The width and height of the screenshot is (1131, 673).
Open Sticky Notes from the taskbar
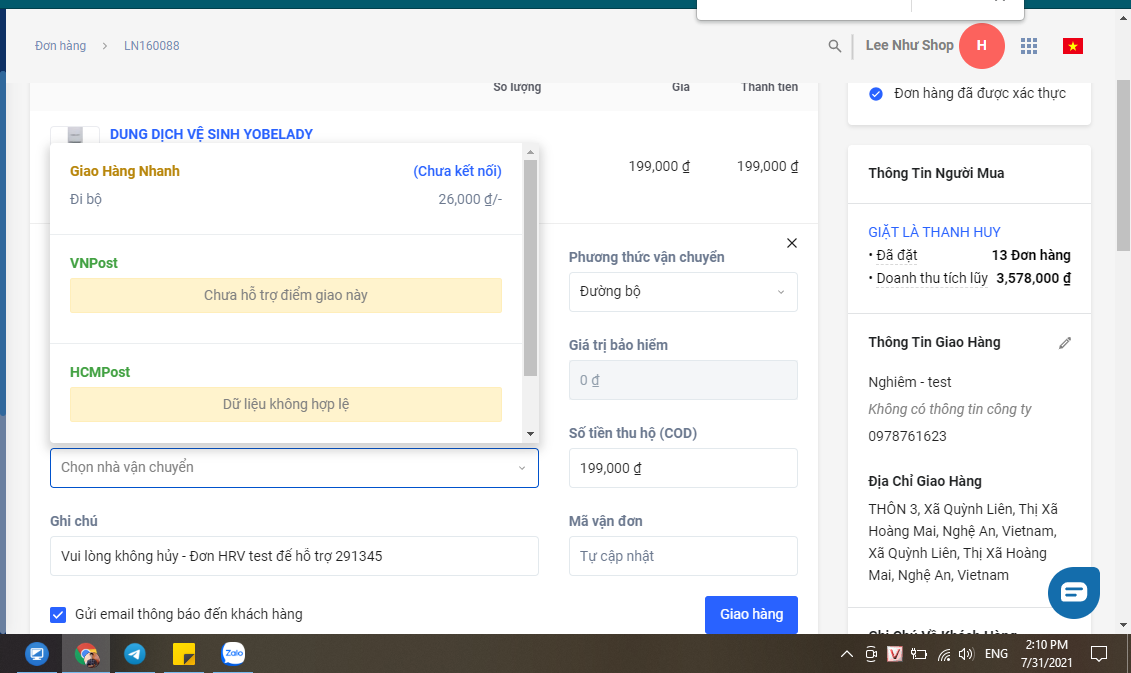pyautogui.click(x=184, y=654)
